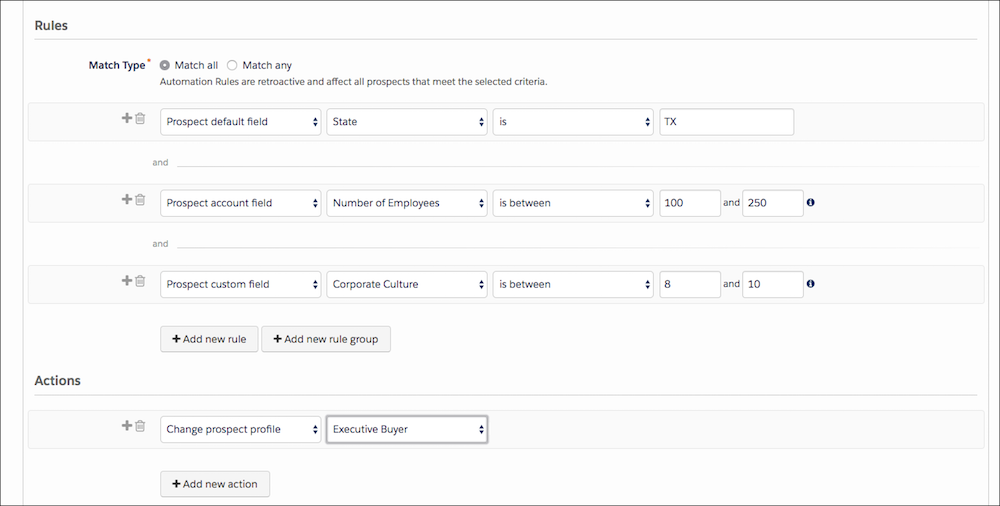This screenshot has height=506, width=1000.
Task: Click the Match Type label
Action: click(x=117, y=65)
